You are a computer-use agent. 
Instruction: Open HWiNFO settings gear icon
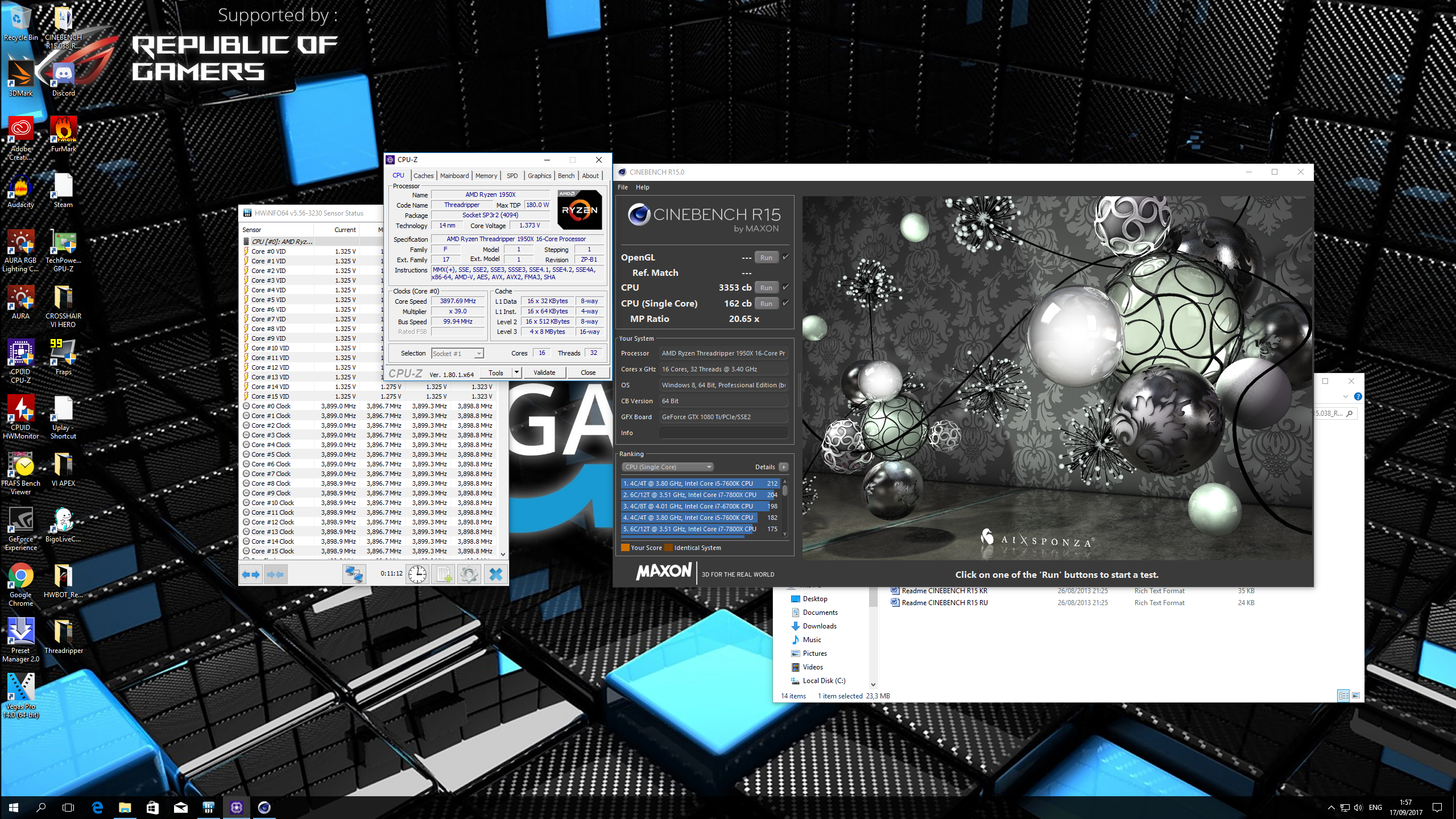coord(469,574)
